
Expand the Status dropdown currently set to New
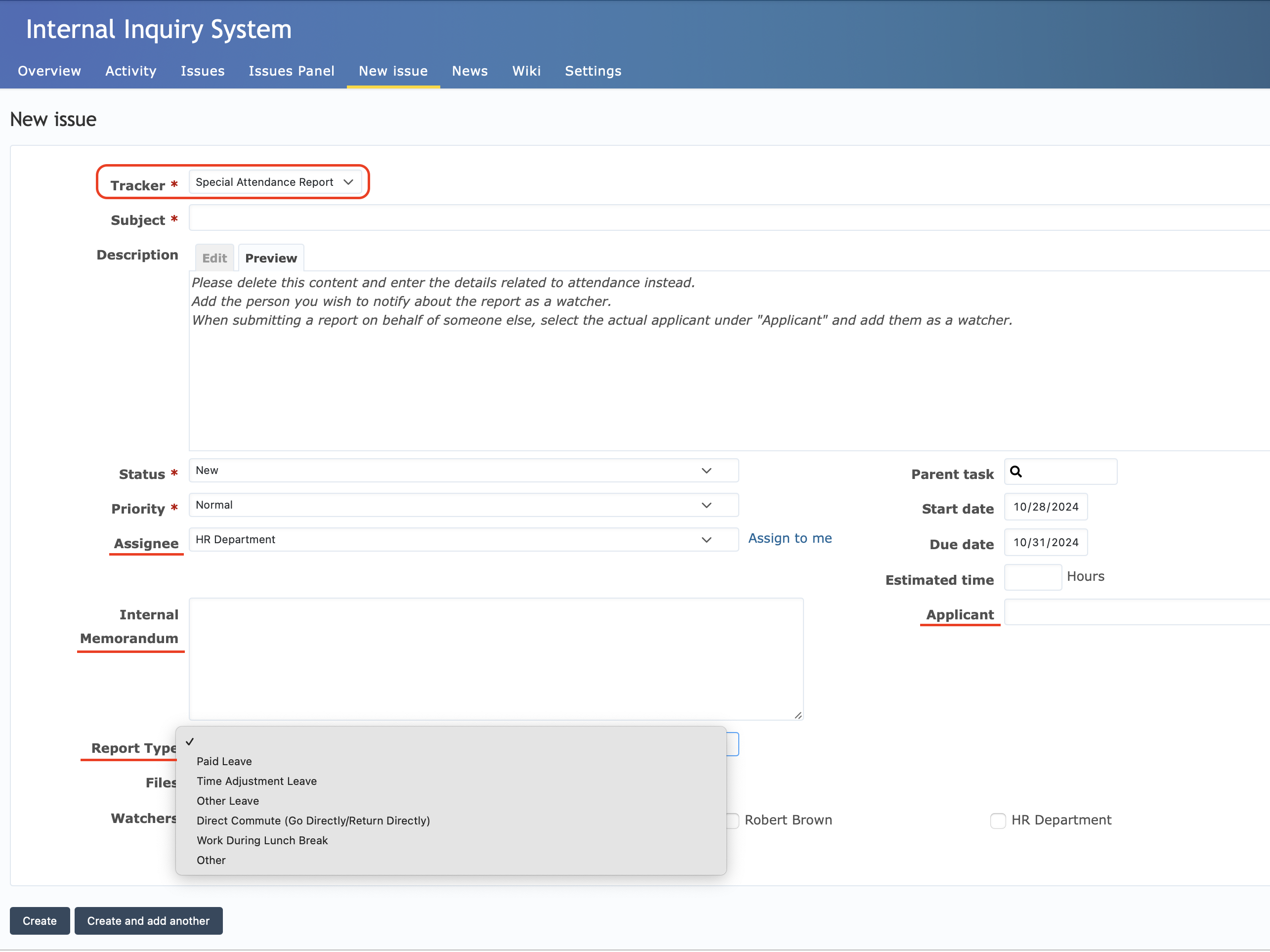(x=464, y=470)
